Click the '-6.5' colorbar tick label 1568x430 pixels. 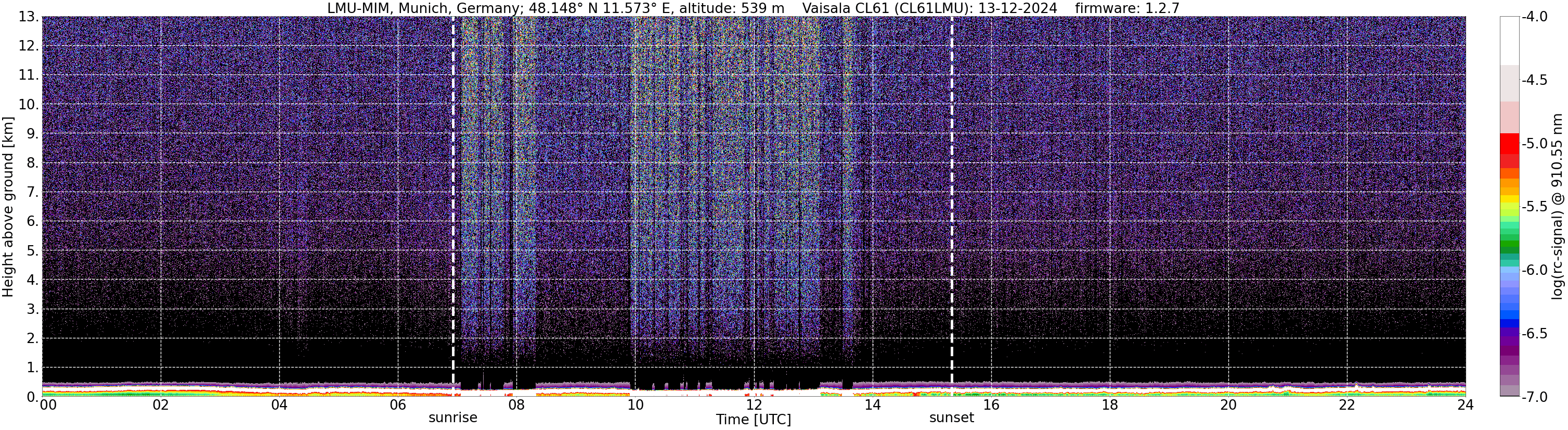point(1535,334)
